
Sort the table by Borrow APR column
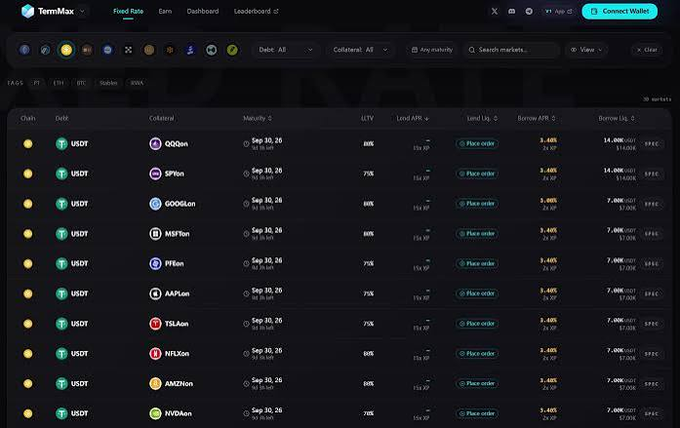[536, 118]
